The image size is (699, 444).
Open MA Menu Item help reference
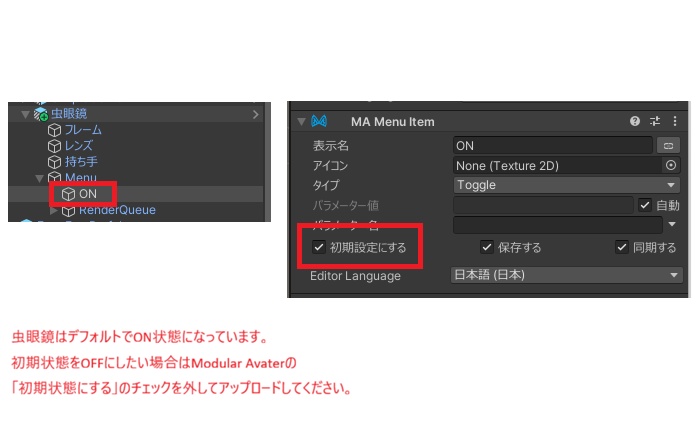point(635,121)
